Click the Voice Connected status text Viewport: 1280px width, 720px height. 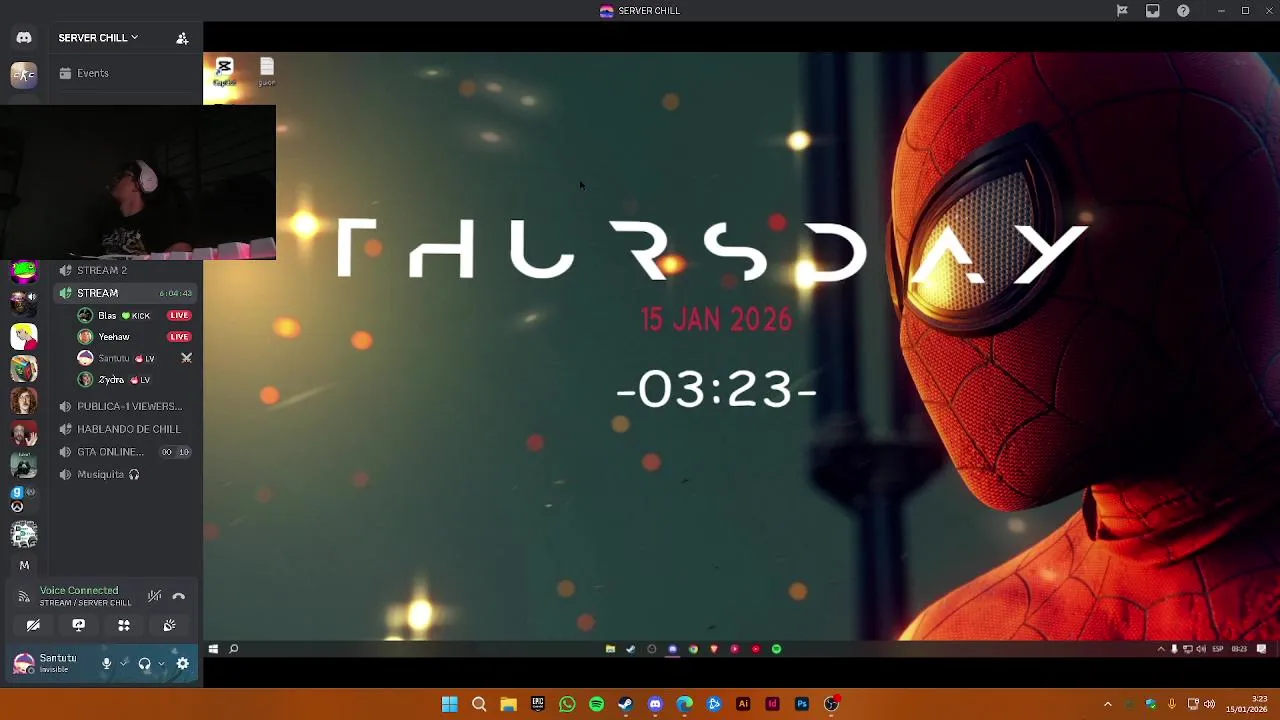[79, 591]
